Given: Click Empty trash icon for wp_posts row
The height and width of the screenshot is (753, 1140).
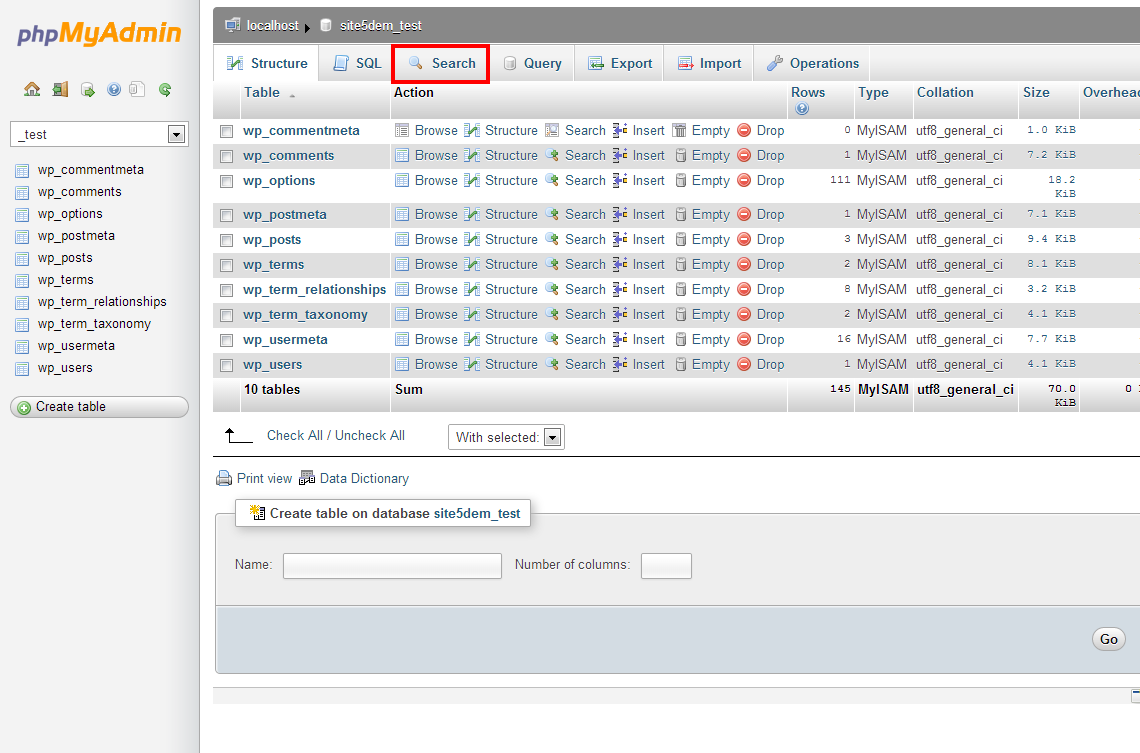Looking at the screenshot, I should click(681, 240).
